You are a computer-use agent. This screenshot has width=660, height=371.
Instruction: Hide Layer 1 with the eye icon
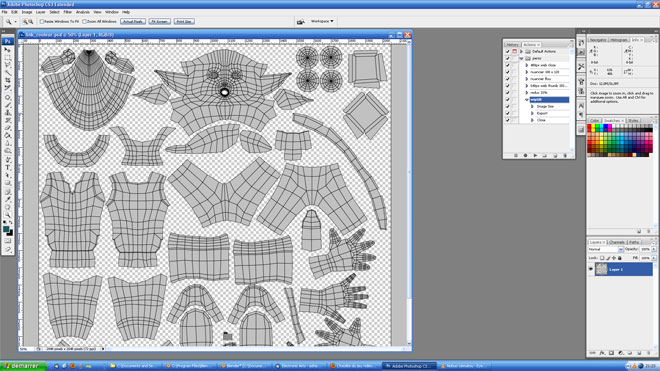click(x=591, y=269)
